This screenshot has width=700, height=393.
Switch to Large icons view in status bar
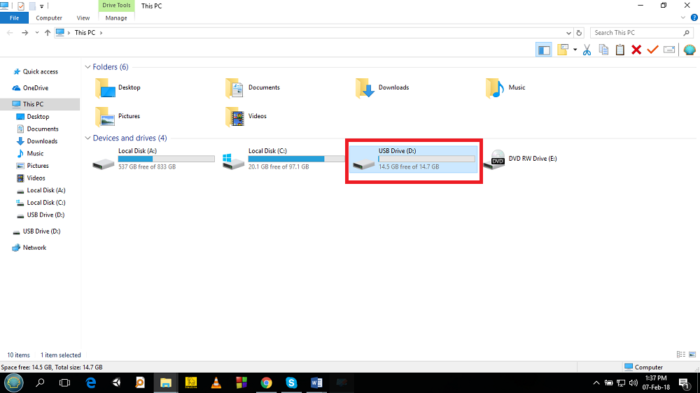692,355
